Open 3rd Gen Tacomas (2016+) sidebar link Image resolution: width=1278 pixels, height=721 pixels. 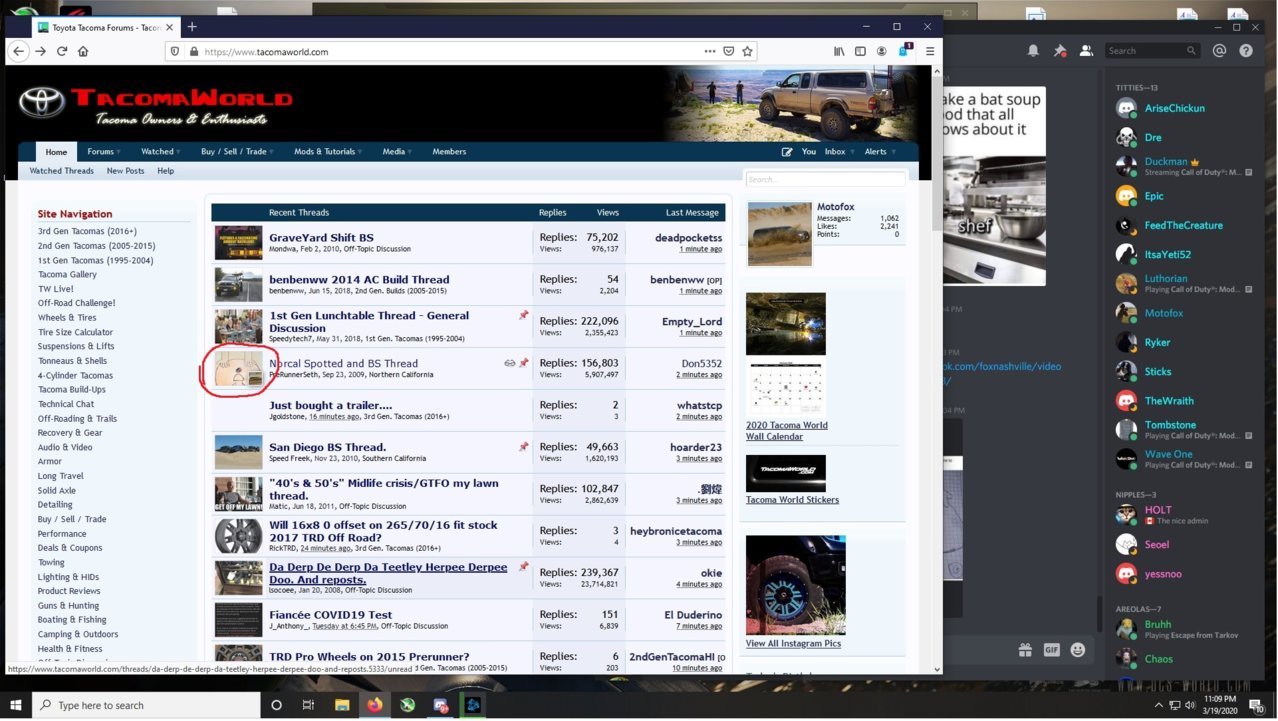click(88, 231)
